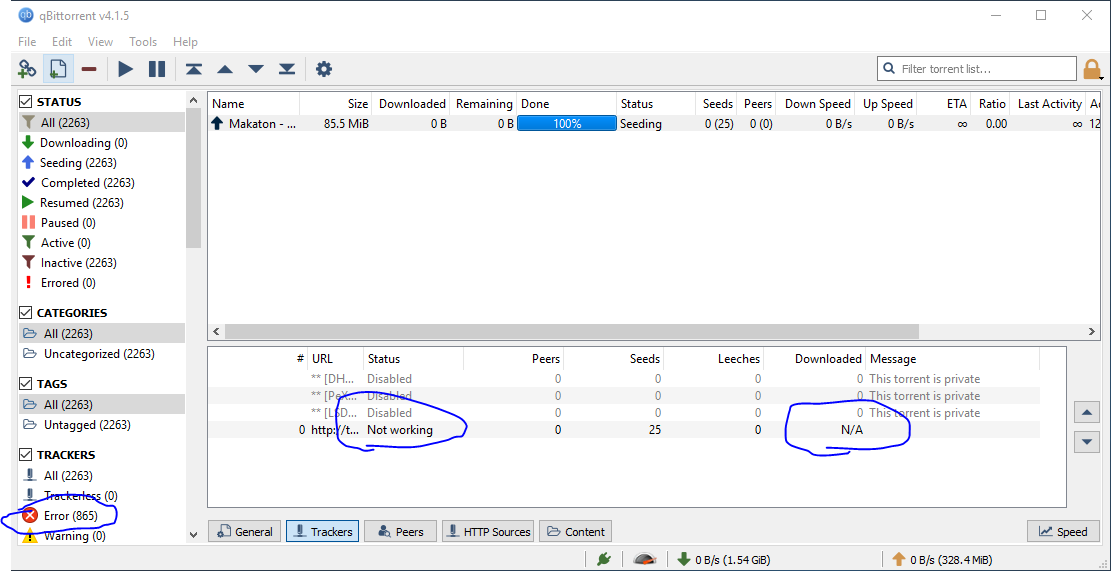The width and height of the screenshot is (1111, 571).
Task: Click the Delete torrent minus icon
Action: [89, 69]
